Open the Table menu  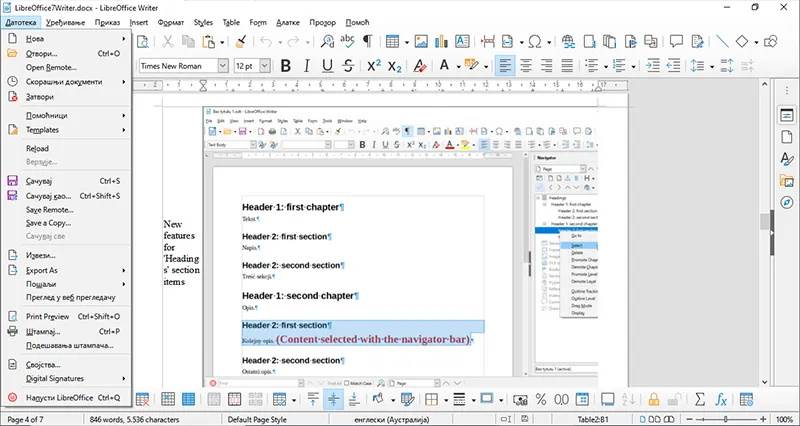[231, 22]
